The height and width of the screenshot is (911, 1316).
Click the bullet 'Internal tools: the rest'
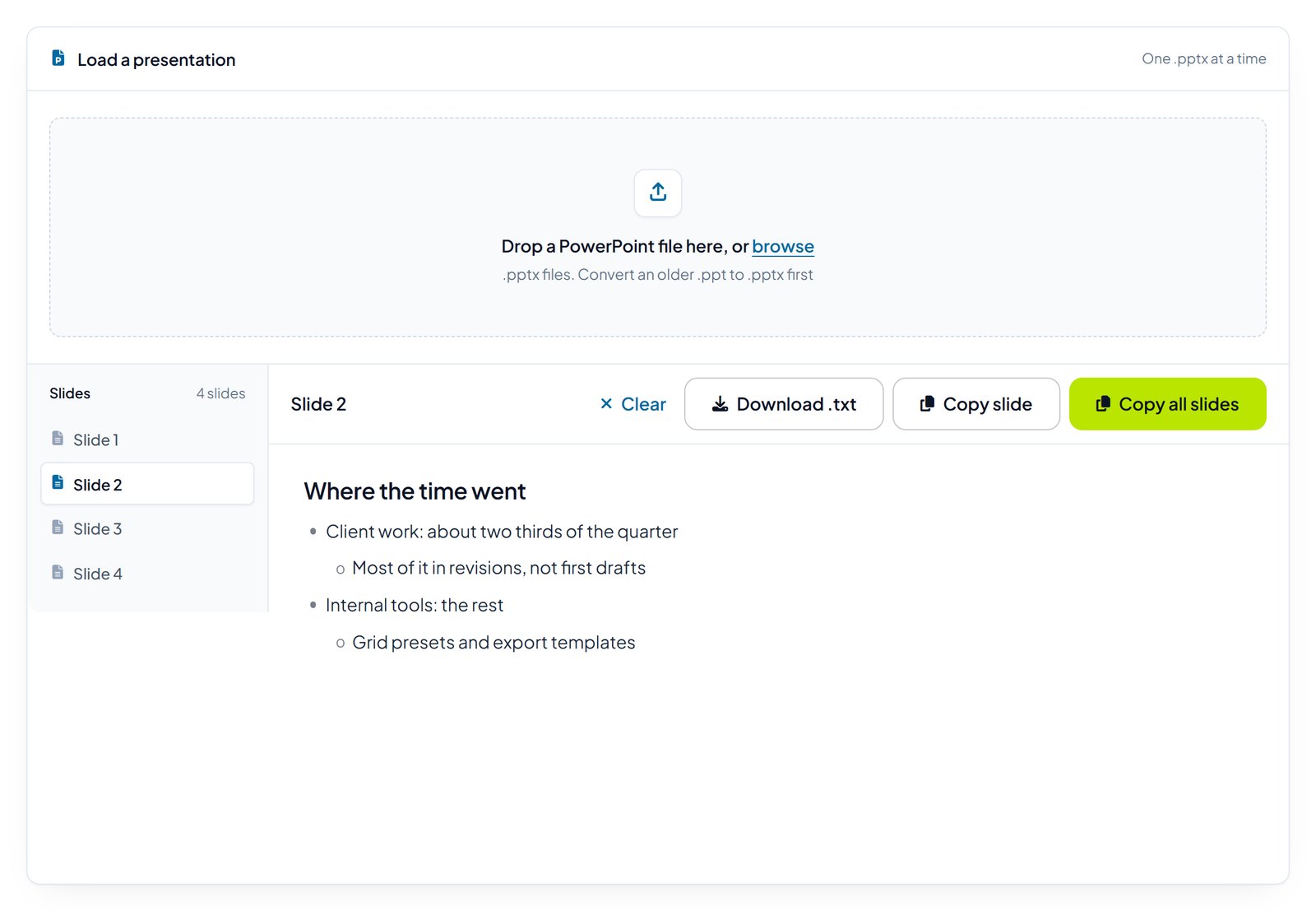tap(415, 606)
